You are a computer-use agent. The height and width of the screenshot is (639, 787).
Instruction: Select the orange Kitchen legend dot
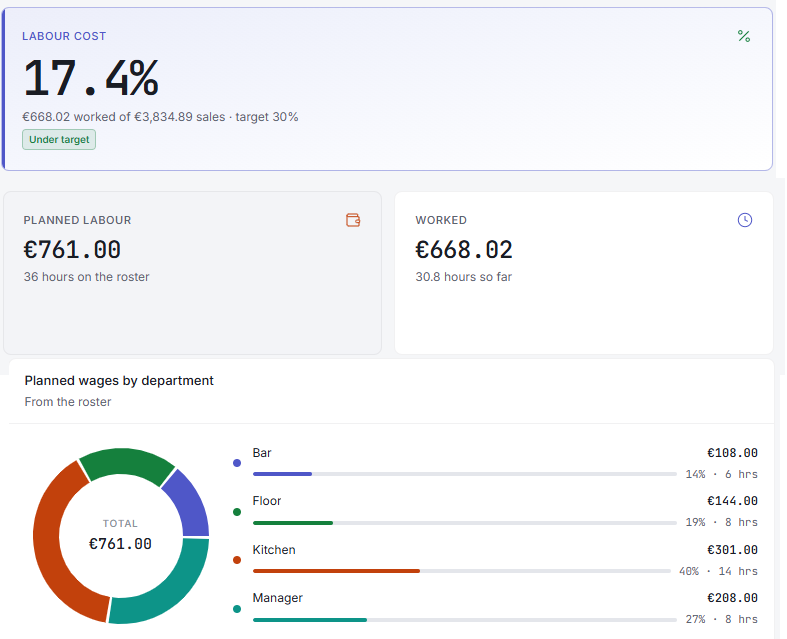(x=237, y=560)
